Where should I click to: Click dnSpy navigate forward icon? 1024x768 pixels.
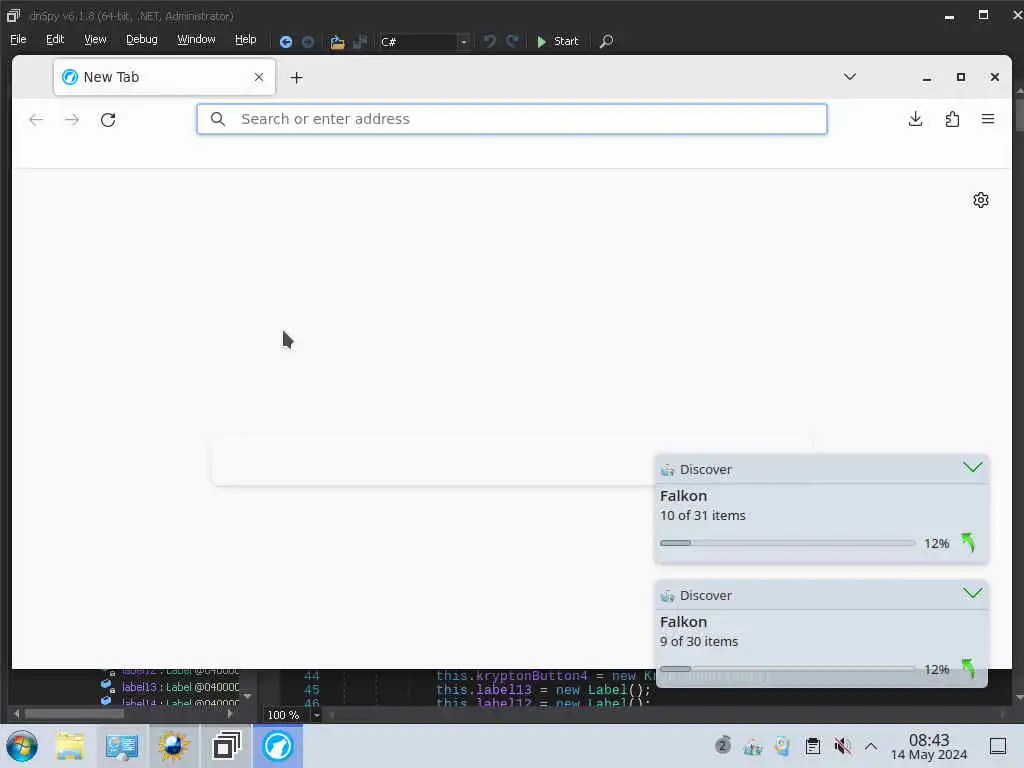tap(308, 42)
